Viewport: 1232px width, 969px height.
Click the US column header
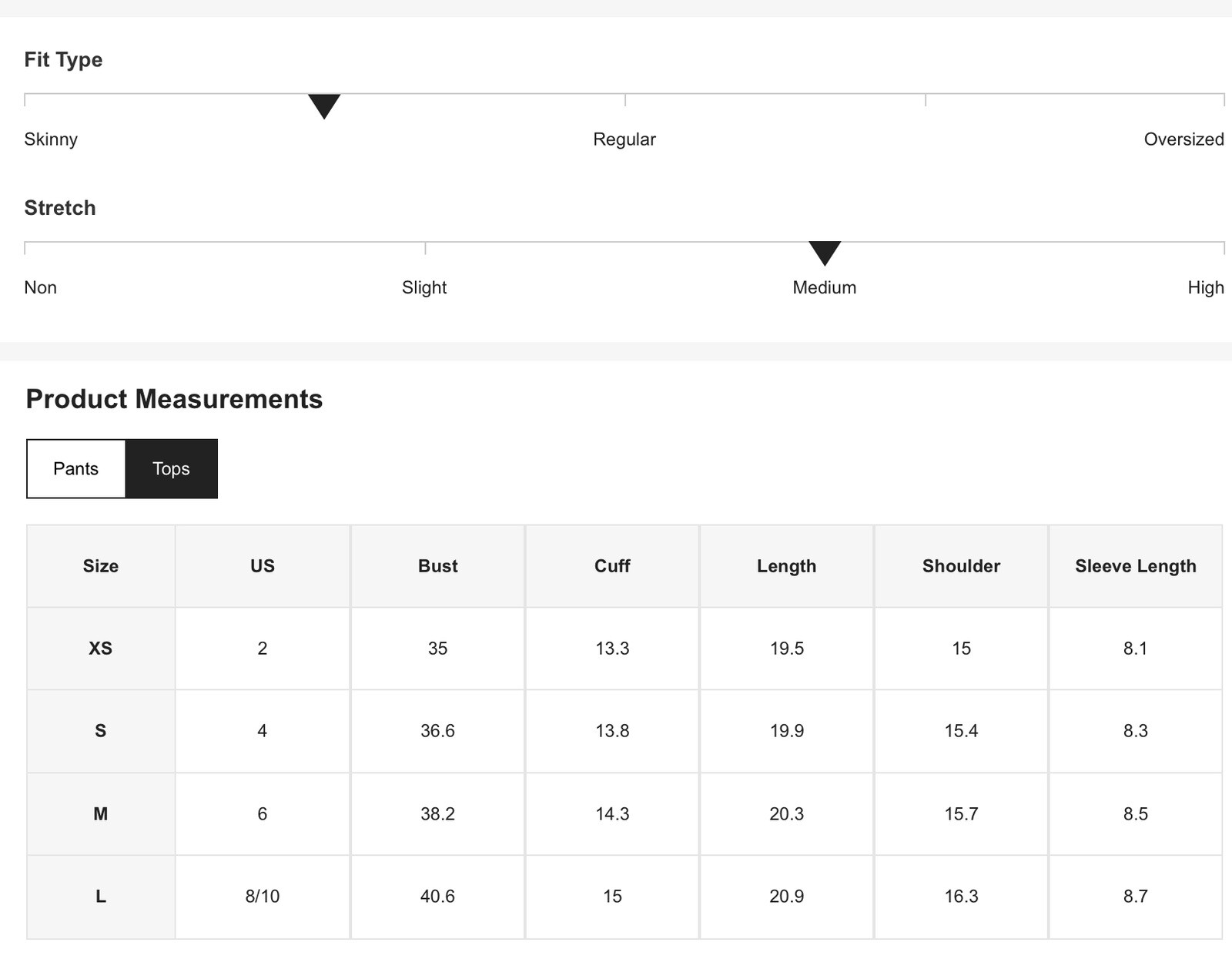pos(263,566)
